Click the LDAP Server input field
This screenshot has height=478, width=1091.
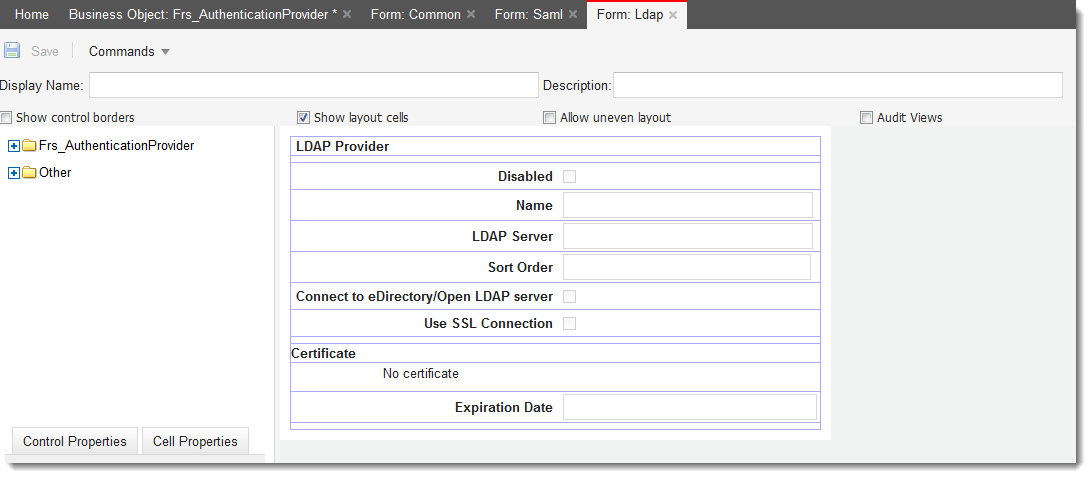coord(687,237)
